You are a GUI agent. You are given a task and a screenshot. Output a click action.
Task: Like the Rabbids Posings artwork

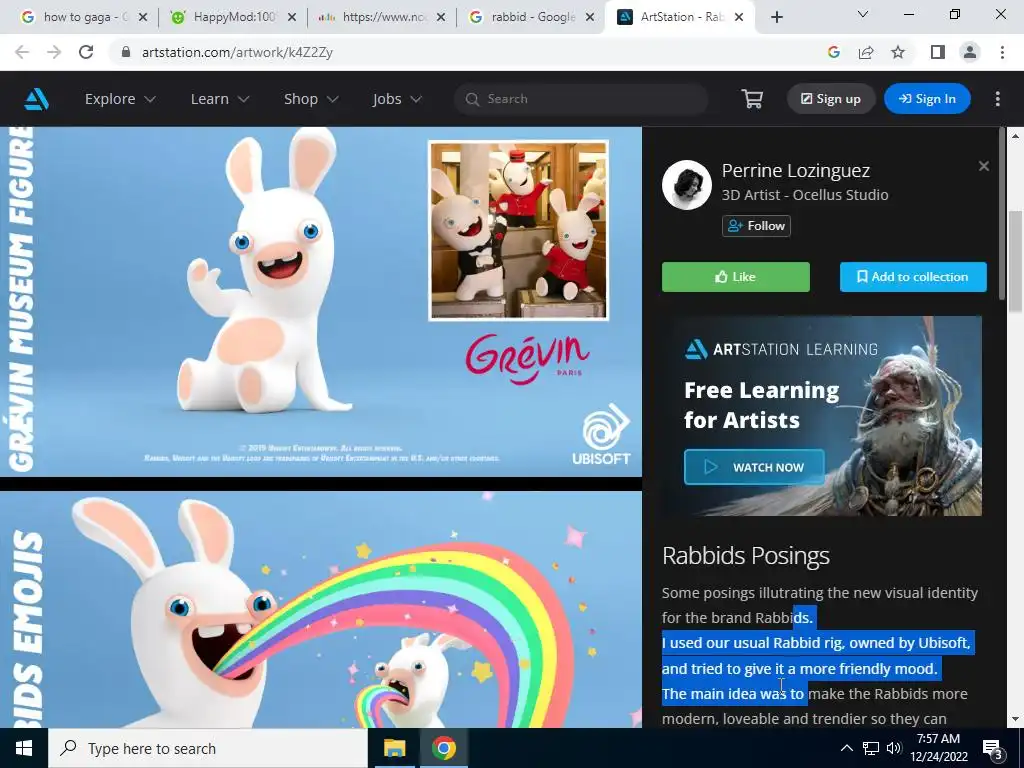[x=735, y=277]
